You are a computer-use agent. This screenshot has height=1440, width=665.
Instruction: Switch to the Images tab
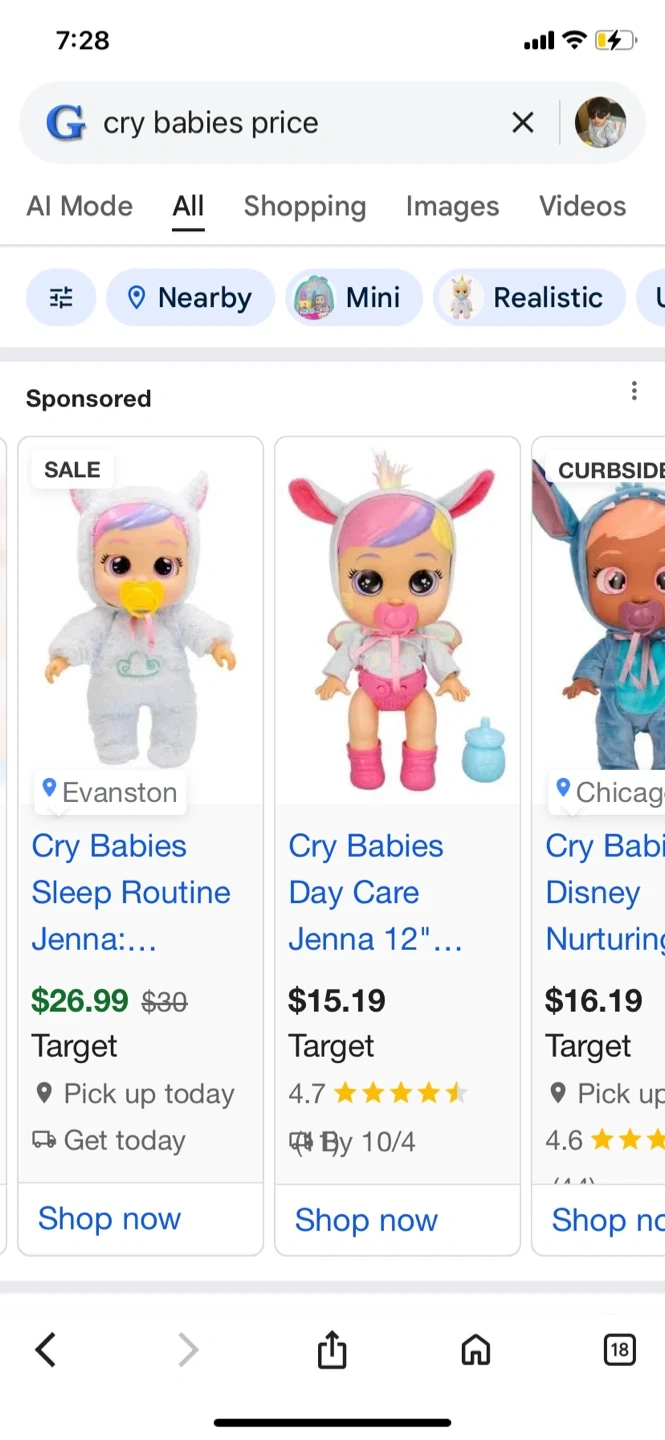[x=452, y=206]
